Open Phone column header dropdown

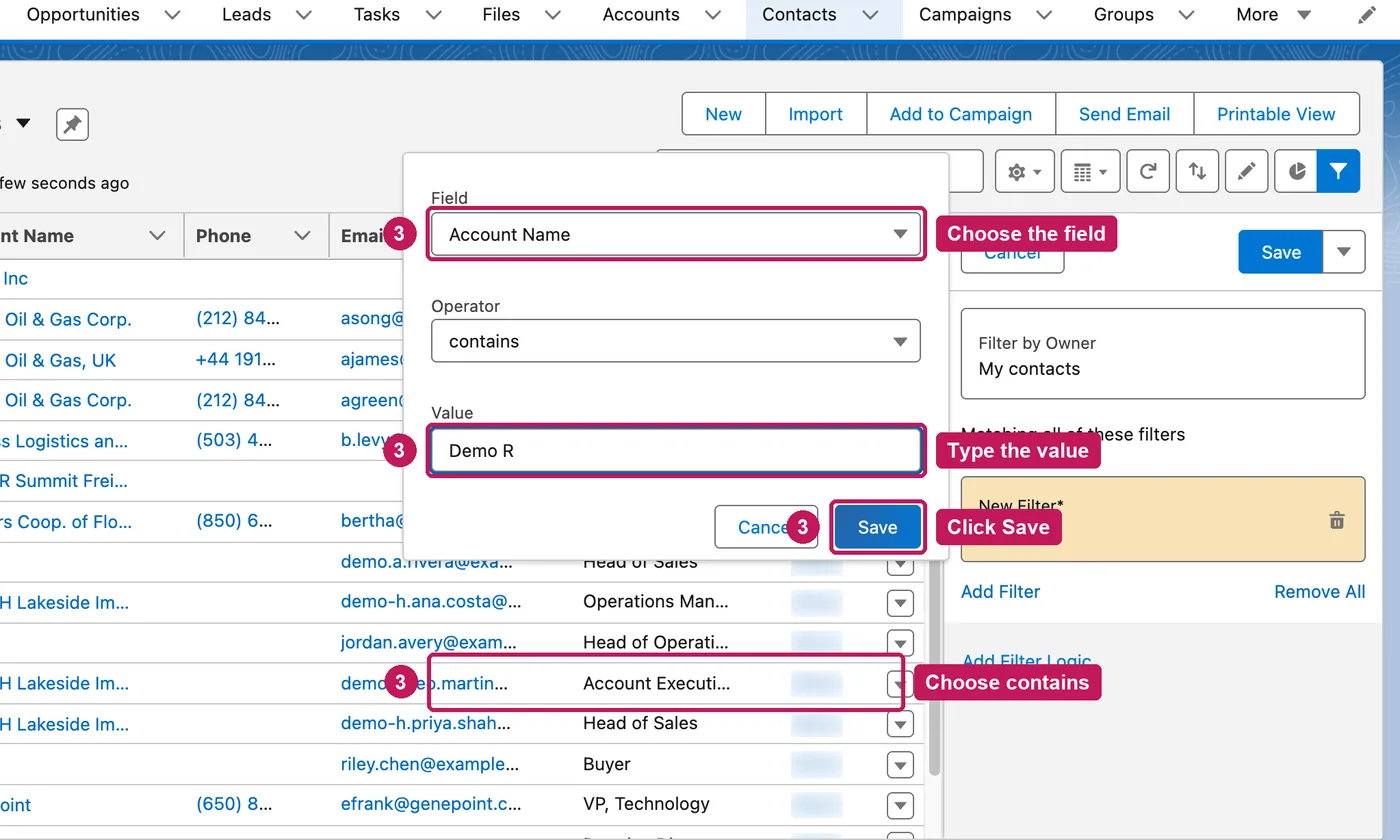point(302,236)
